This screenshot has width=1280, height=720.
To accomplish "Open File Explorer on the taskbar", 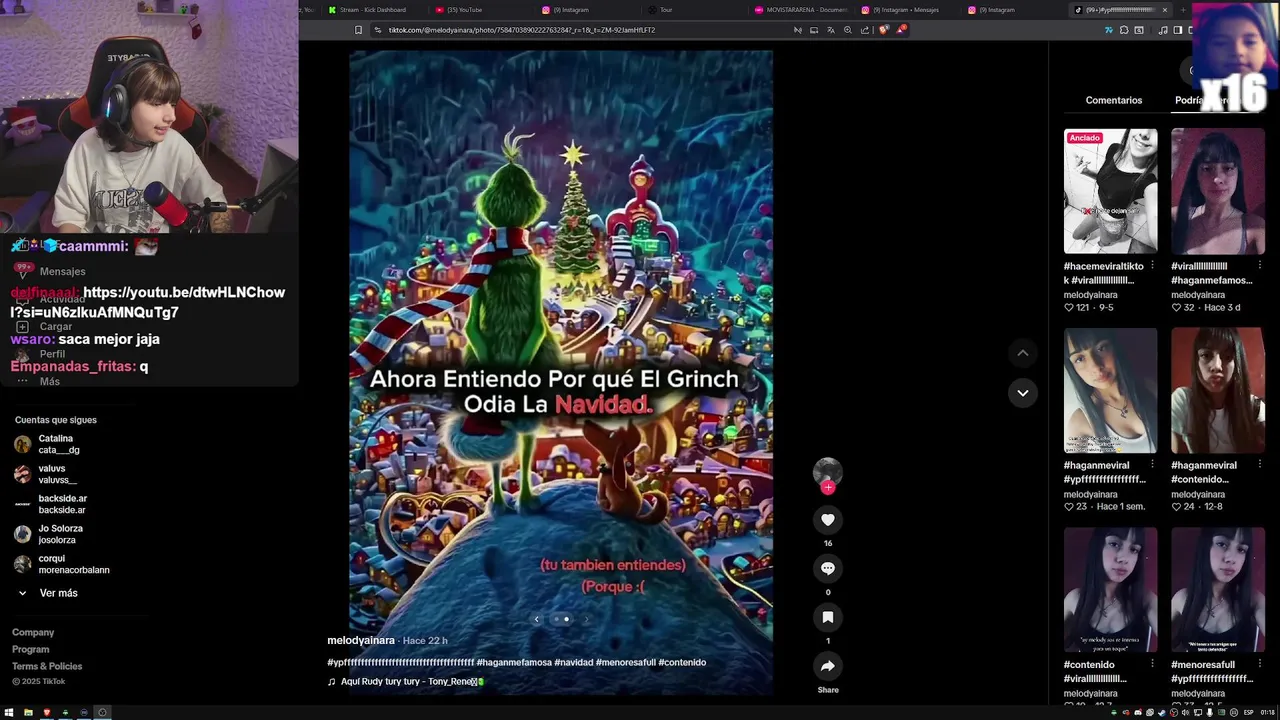I will (28, 712).
